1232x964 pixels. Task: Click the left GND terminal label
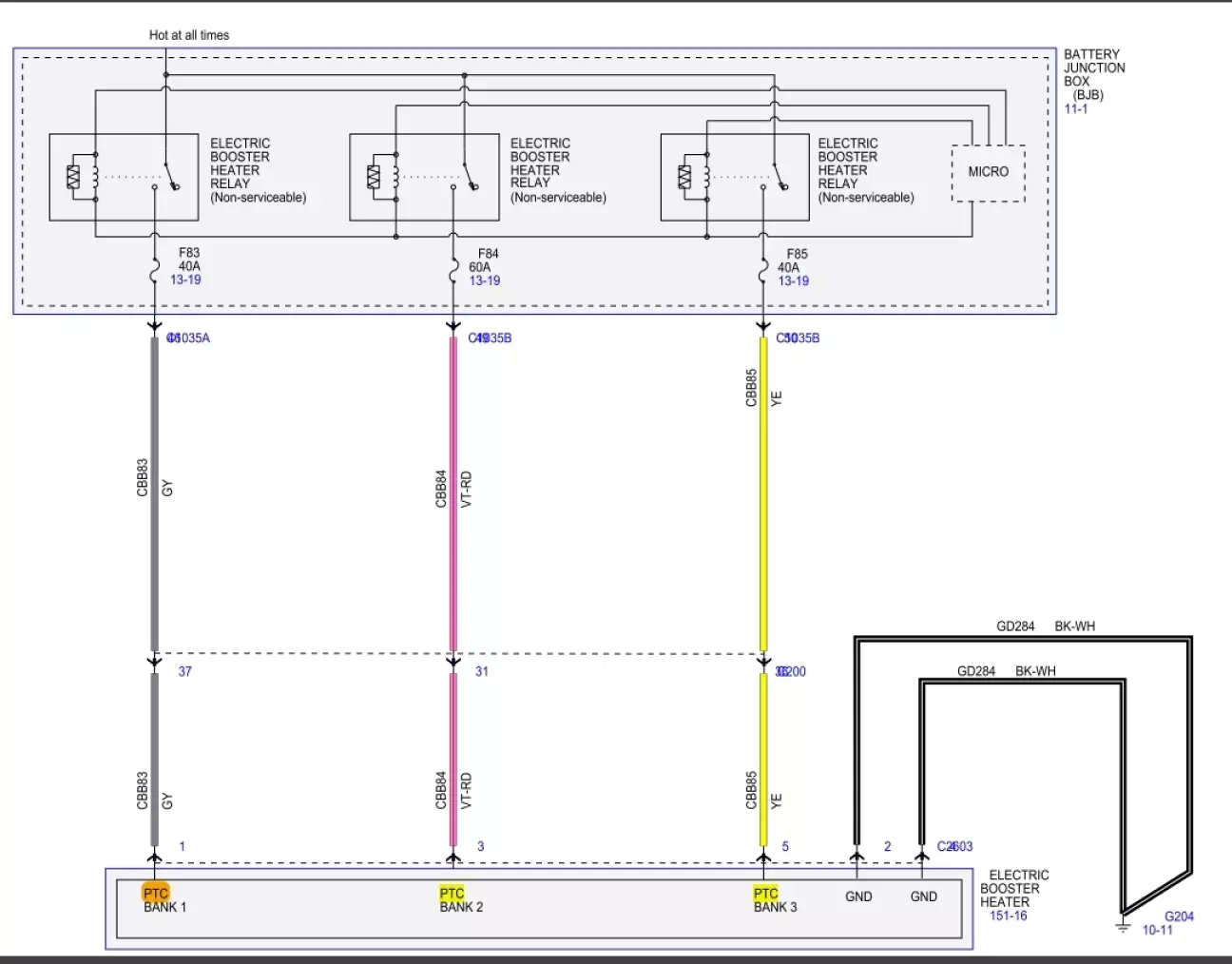[x=858, y=897]
